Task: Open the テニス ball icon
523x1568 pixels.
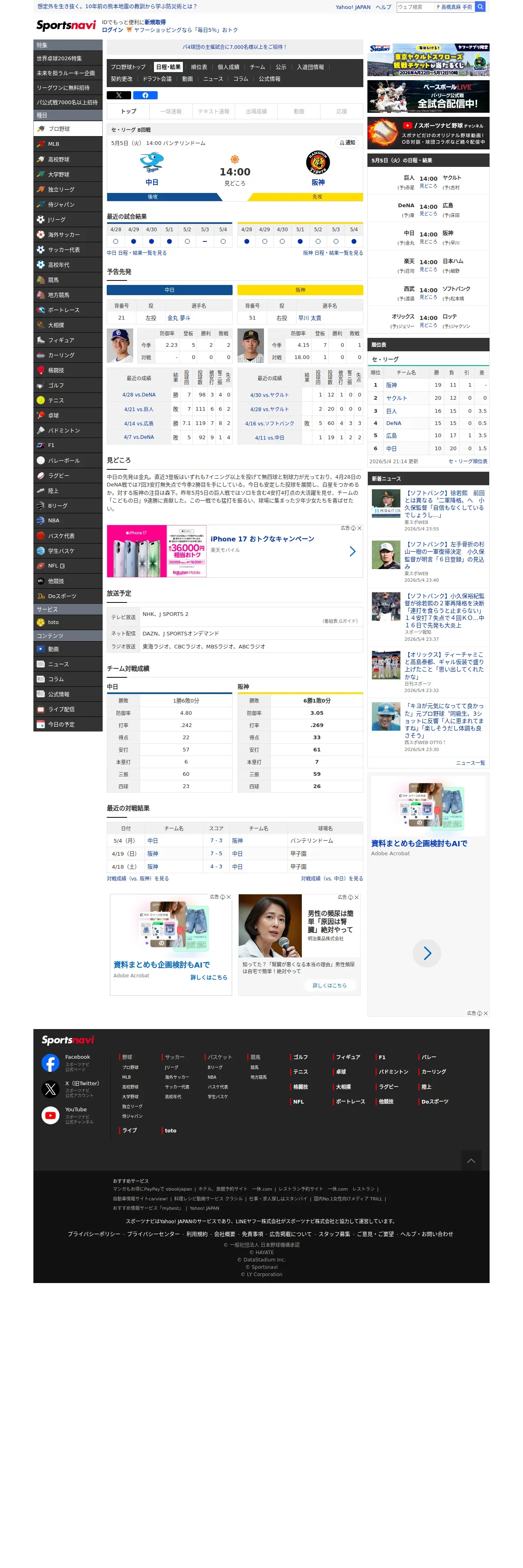Action: pos(41,401)
